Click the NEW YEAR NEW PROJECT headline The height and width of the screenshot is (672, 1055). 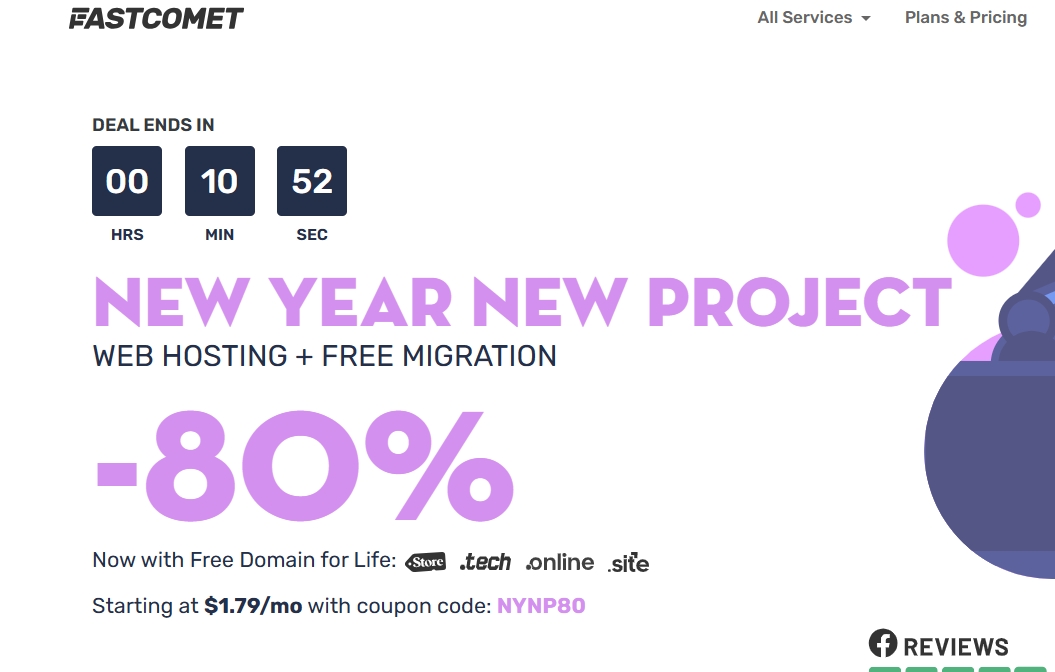tap(522, 301)
